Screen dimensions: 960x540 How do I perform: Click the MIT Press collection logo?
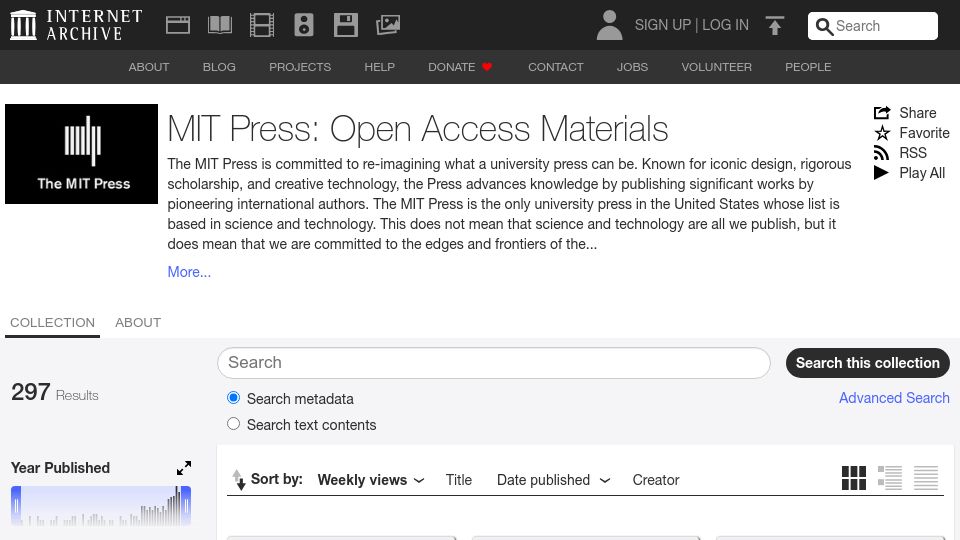81,154
